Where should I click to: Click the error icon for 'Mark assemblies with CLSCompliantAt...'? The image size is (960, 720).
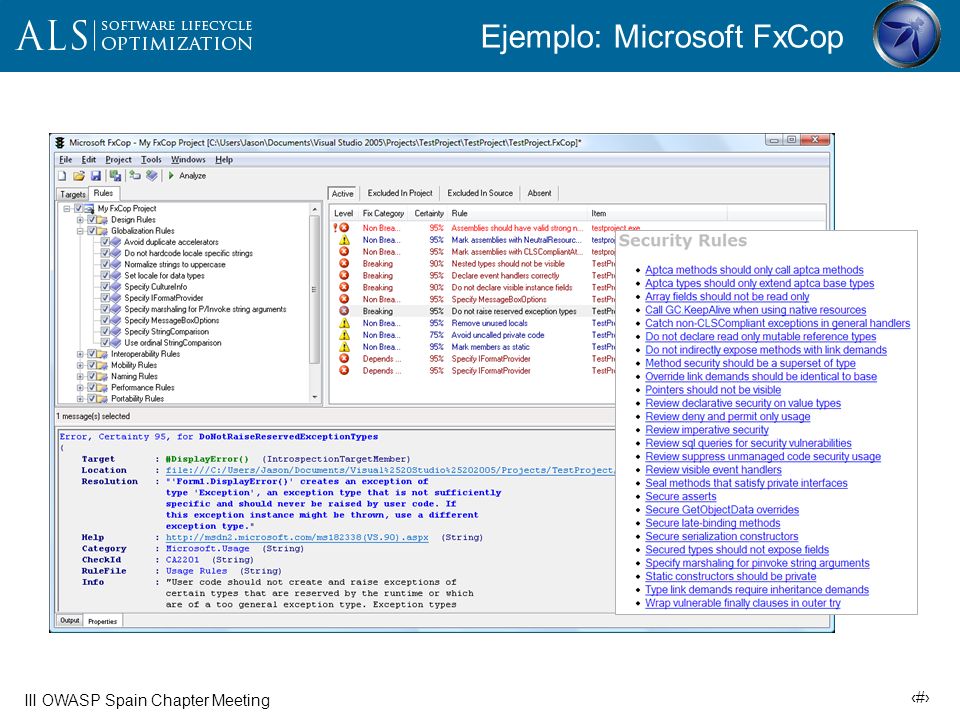tap(345, 252)
